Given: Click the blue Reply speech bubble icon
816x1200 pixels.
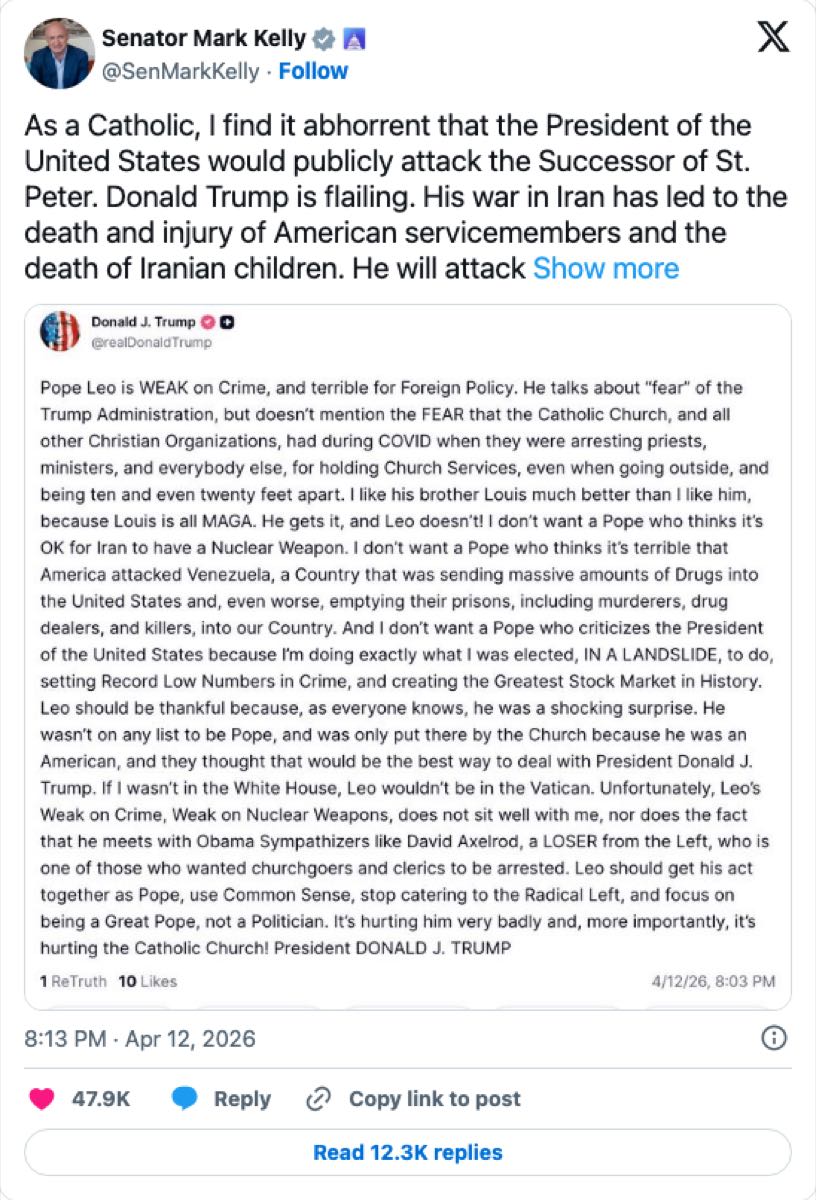Looking at the screenshot, I should 183,1098.
